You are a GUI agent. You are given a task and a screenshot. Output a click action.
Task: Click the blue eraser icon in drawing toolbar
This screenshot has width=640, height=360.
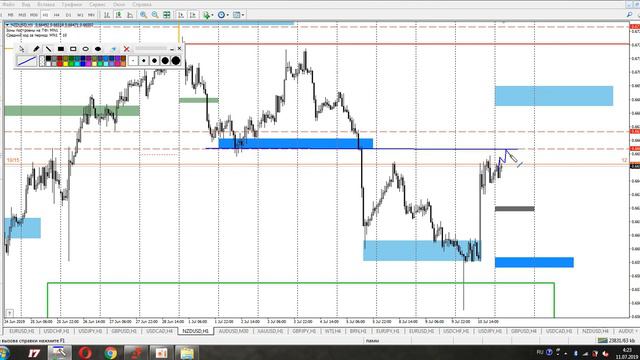(113, 49)
